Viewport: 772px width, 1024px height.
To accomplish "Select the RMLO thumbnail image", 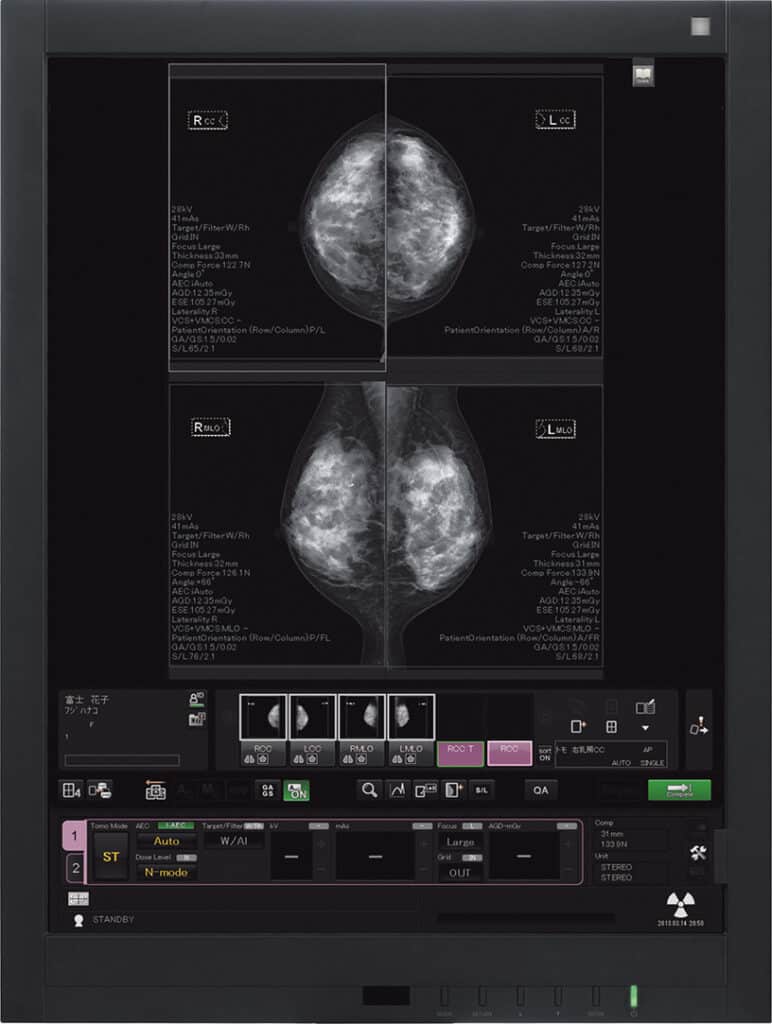I will coord(362,716).
